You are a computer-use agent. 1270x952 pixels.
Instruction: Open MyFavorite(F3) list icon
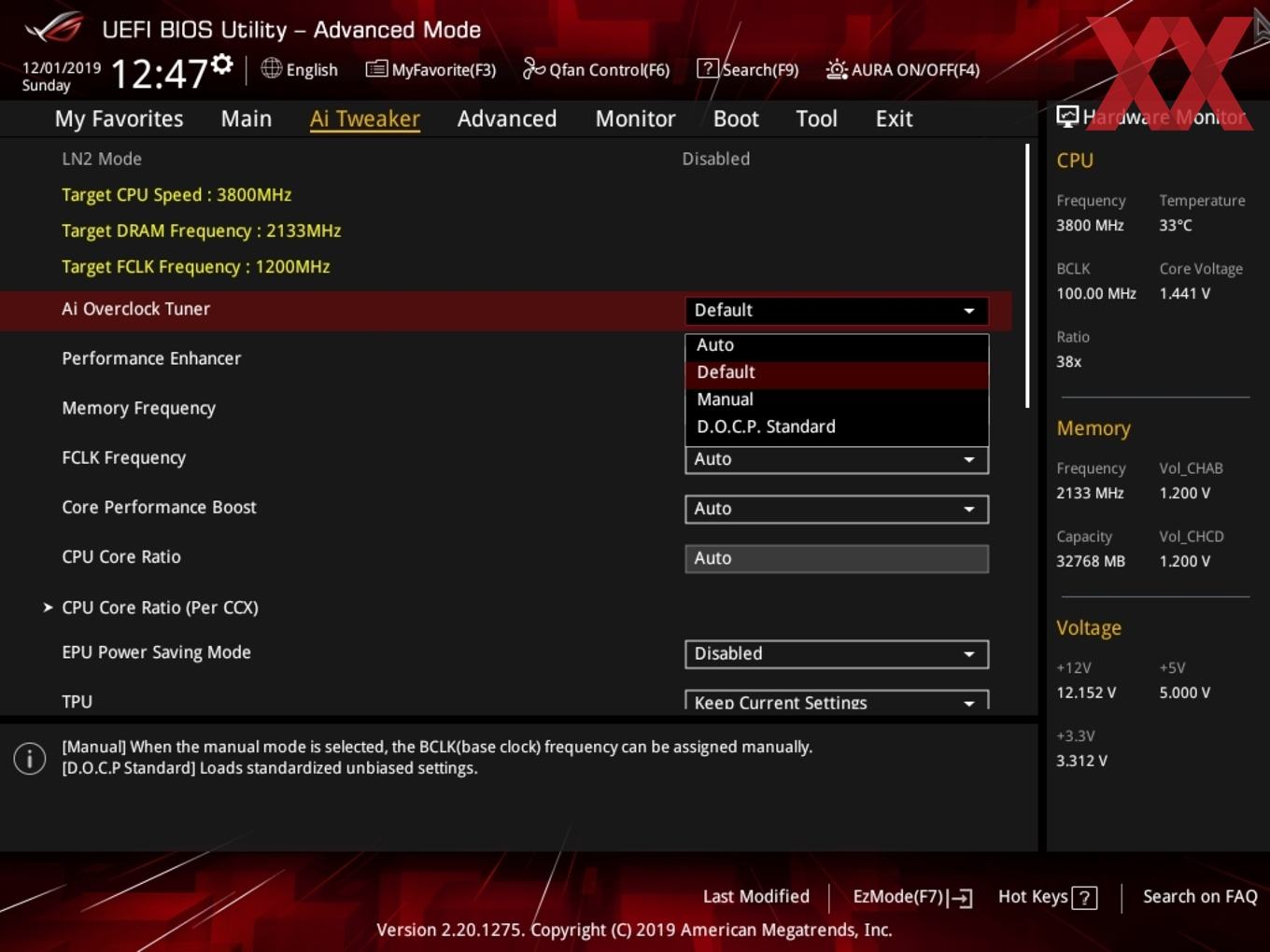click(376, 69)
